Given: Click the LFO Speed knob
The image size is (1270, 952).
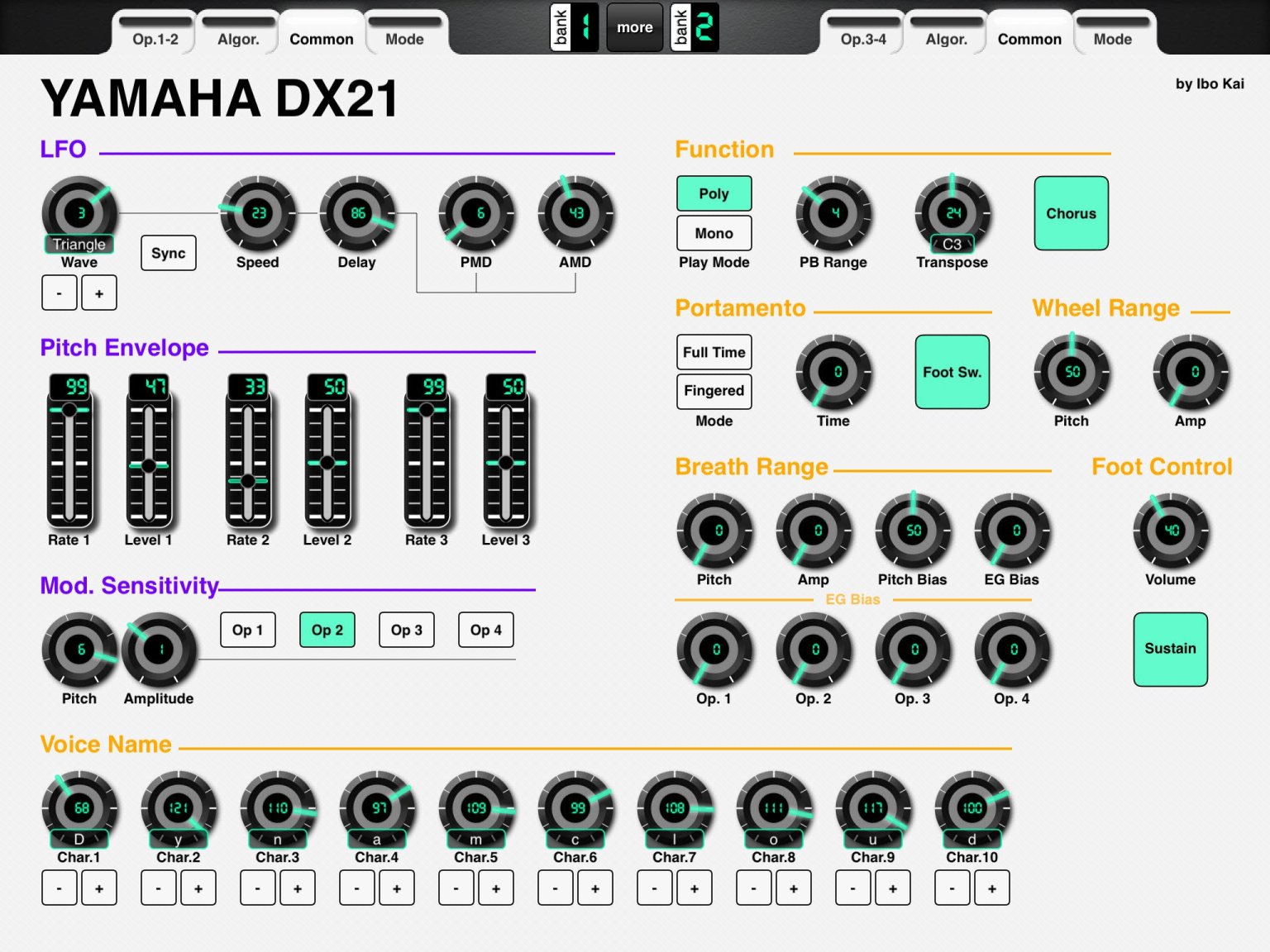Looking at the screenshot, I should (x=258, y=213).
